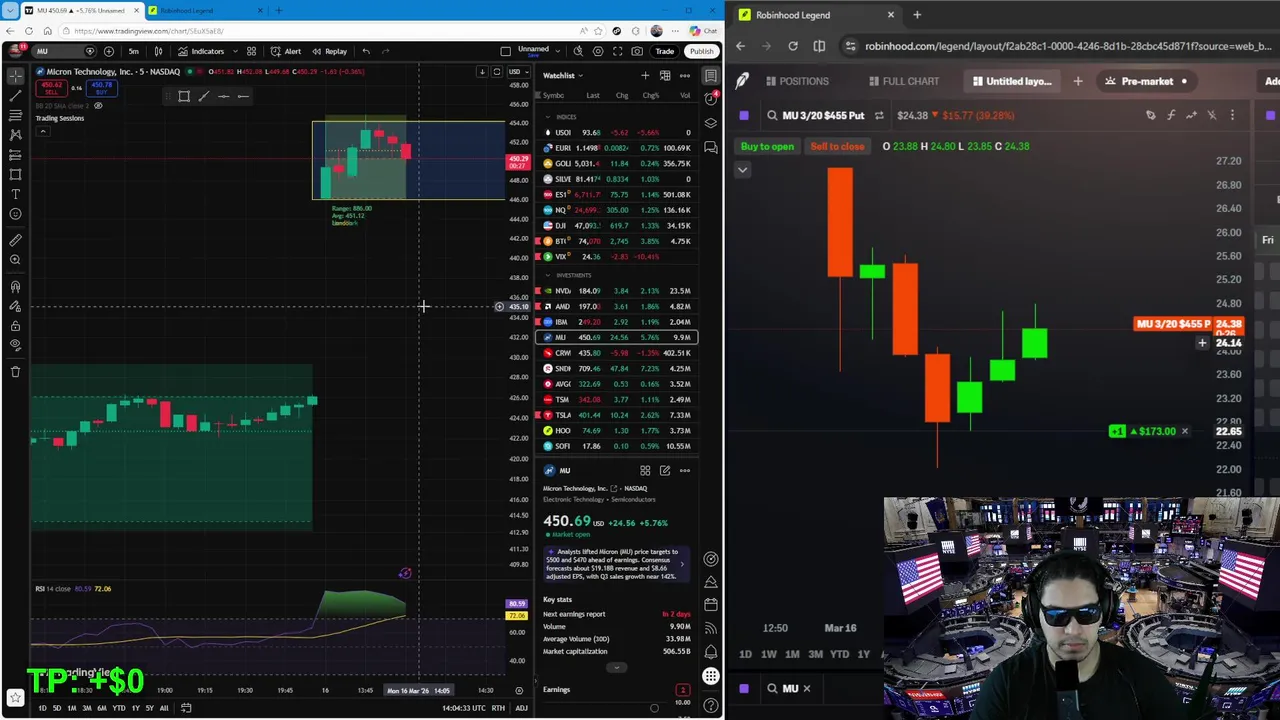
Task: Sort watchlist by Chg% column
Action: (651, 96)
